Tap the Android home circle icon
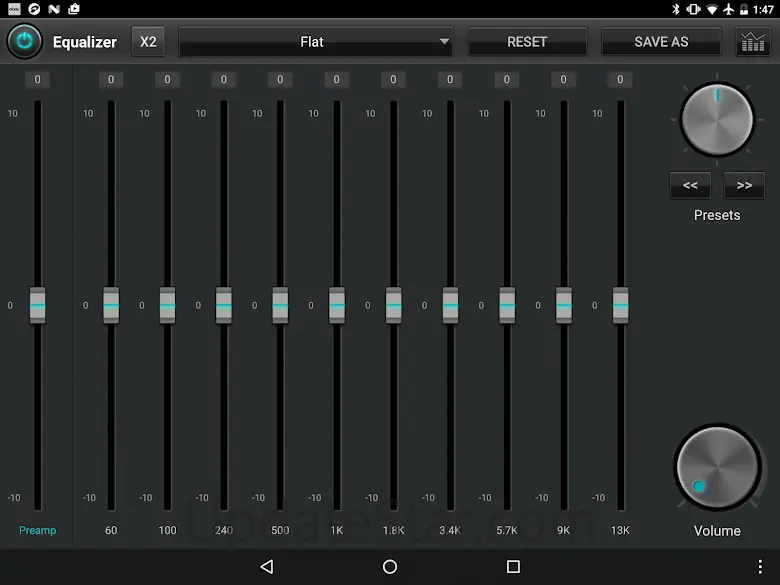The width and height of the screenshot is (780, 585). [x=390, y=567]
